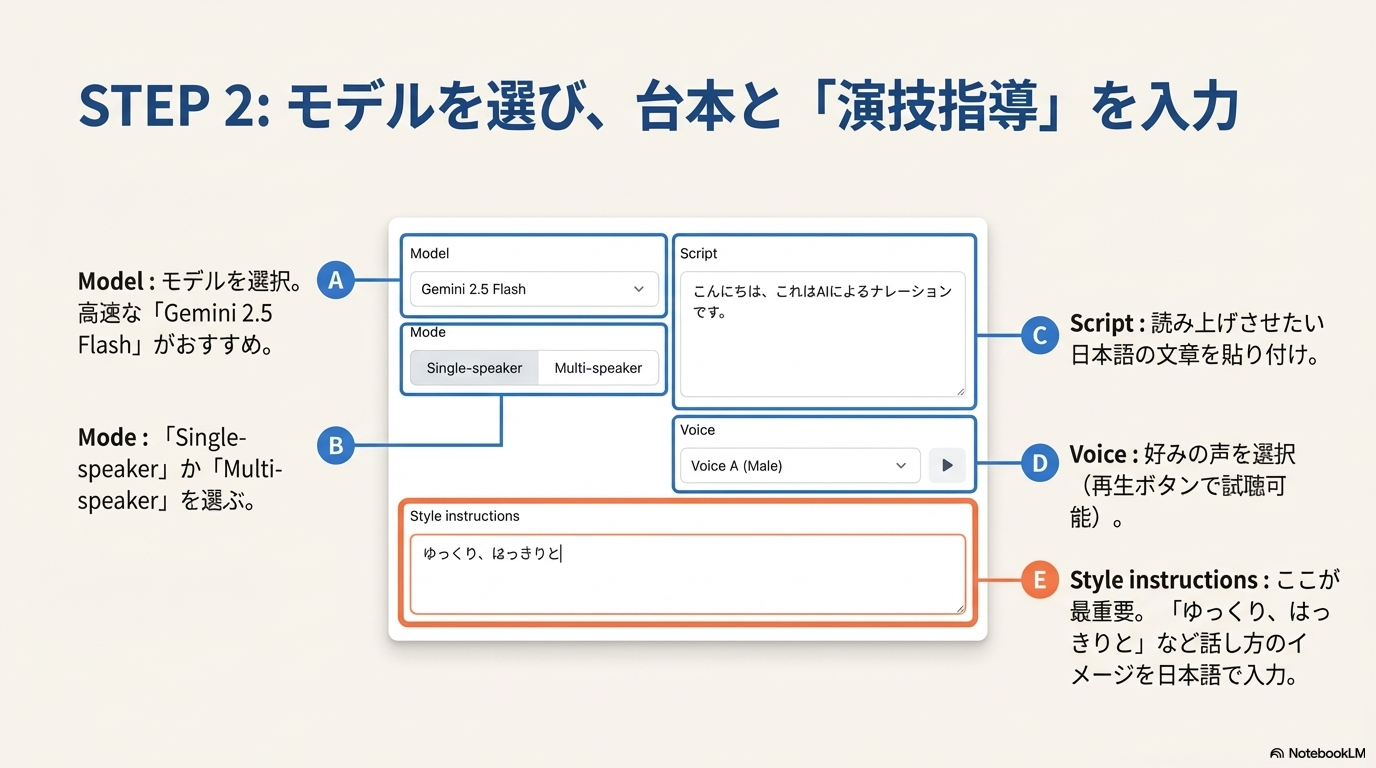
Task: Click the orange circle labeled E
Action: (x=1040, y=580)
